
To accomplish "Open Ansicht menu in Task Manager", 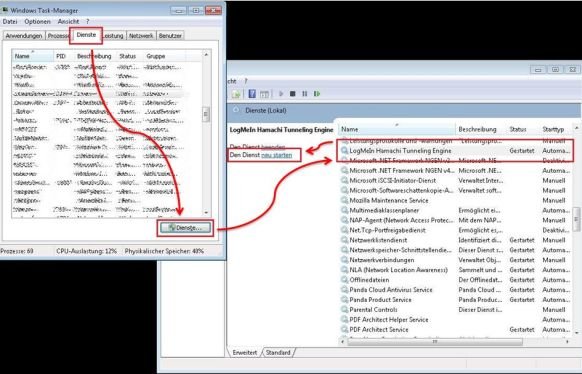I will coord(68,22).
